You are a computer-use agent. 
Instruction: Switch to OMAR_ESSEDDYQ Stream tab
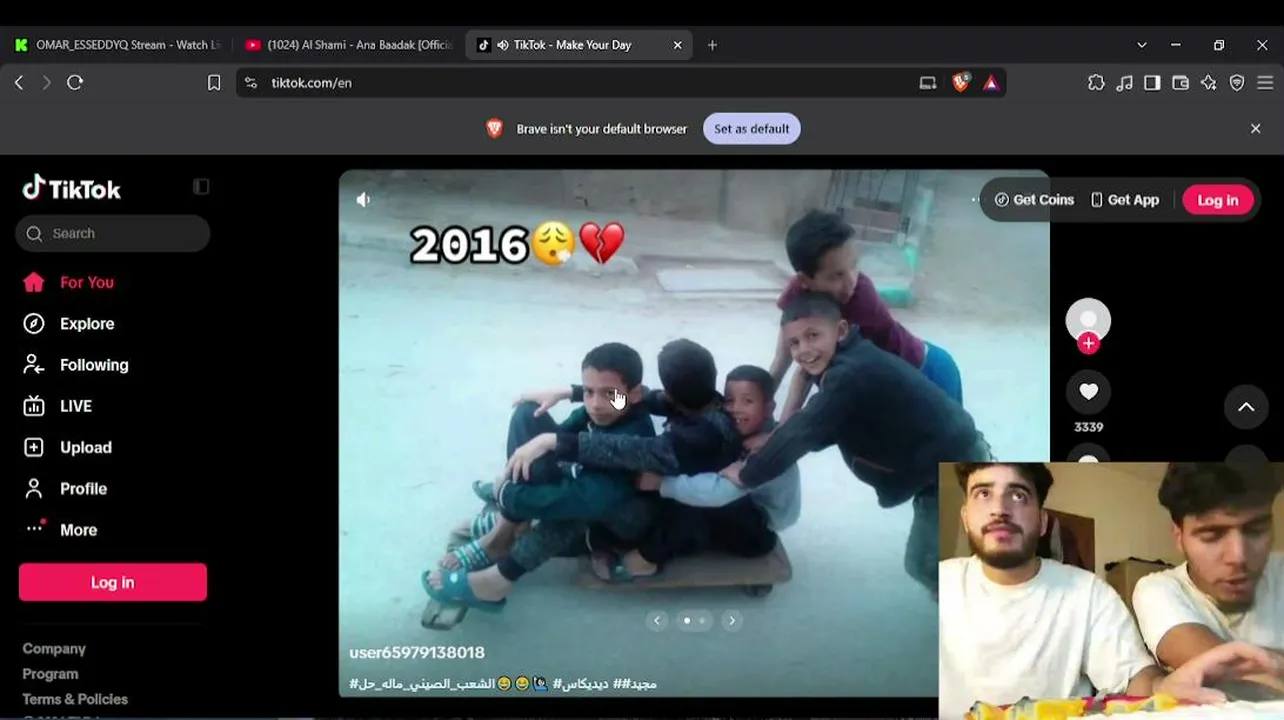coord(116,45)
